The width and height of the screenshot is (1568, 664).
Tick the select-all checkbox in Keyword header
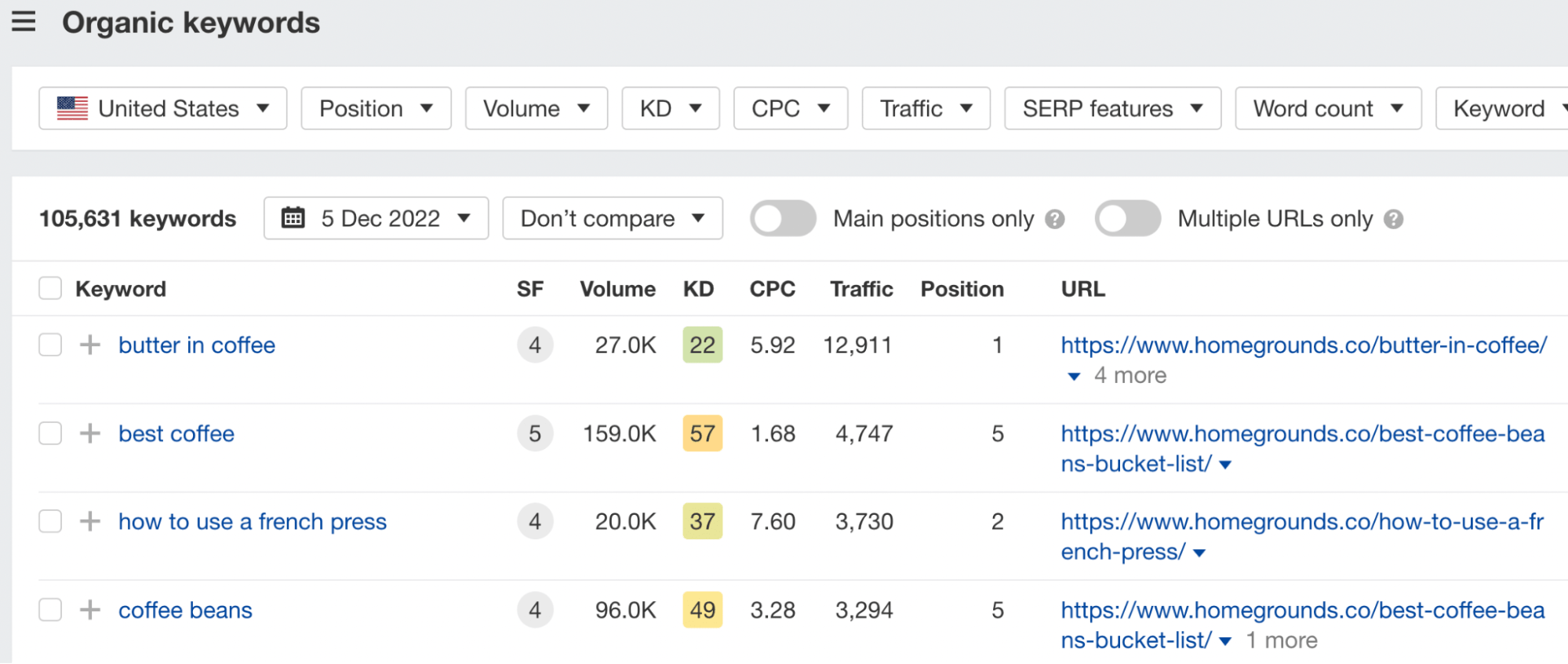click(50, 289)
